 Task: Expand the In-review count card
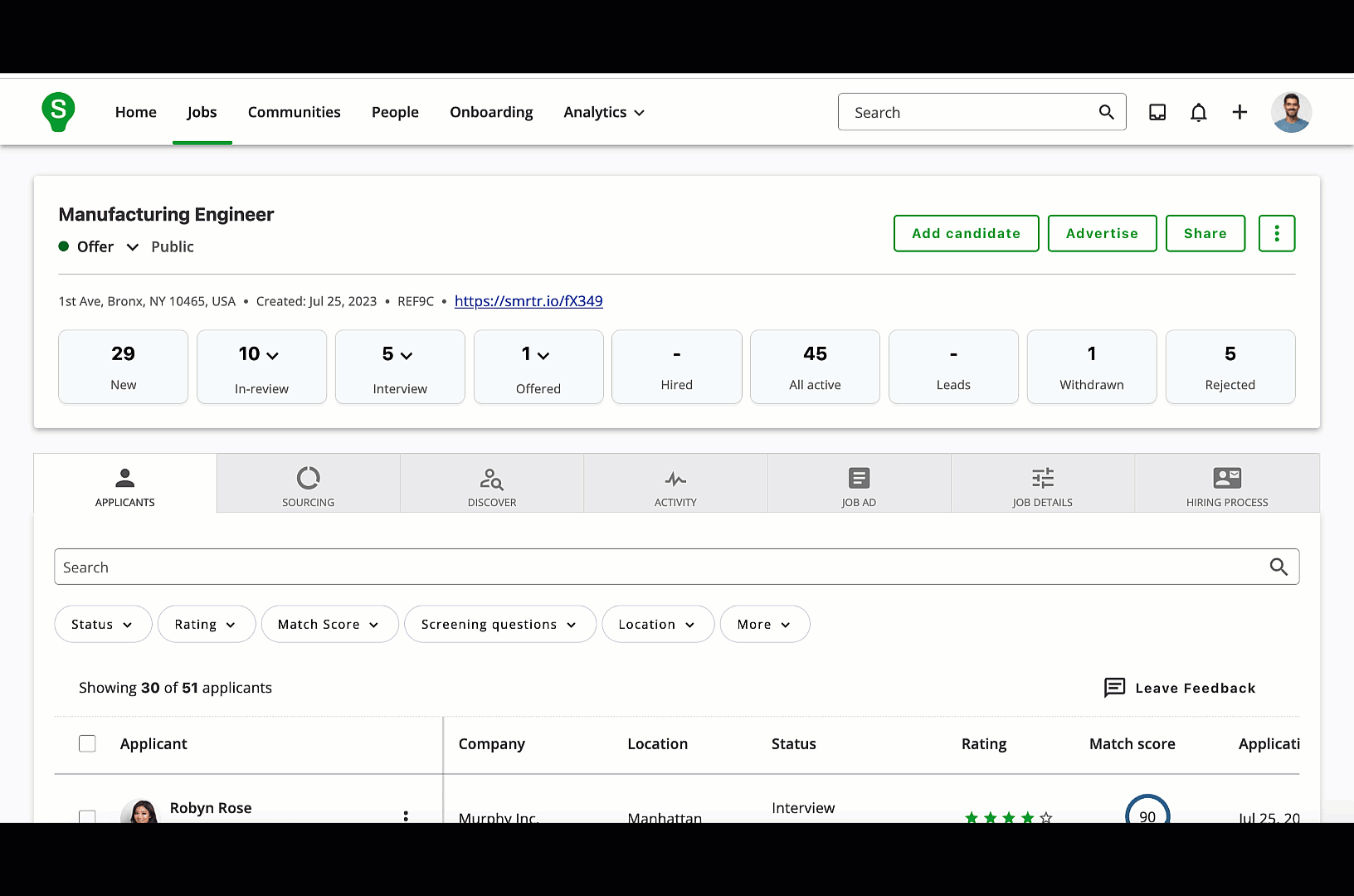tap(261, 367)
